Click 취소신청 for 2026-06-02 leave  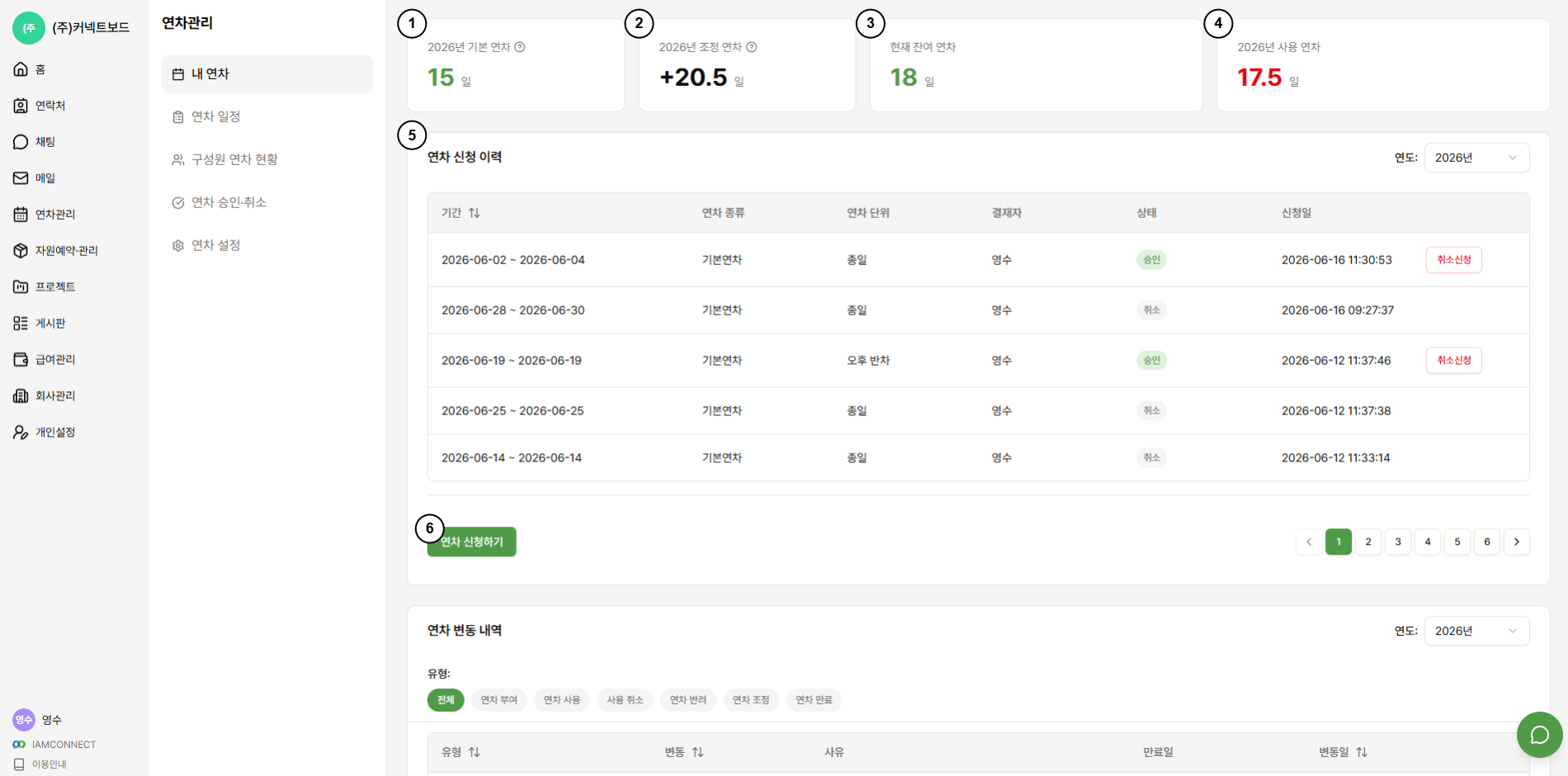click(1454, 260)
